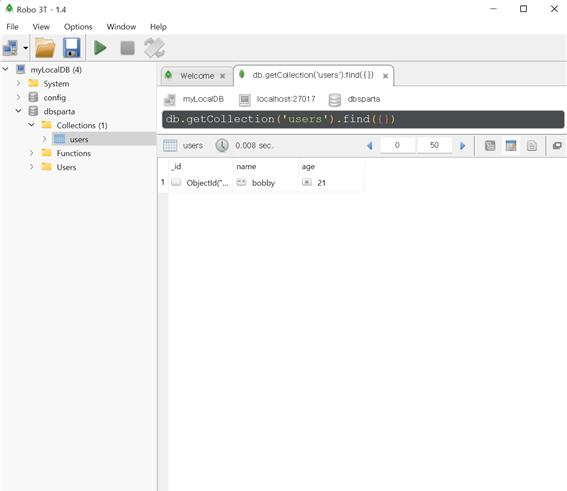Image resolution: width=567 pixels, height=491 pixels.
Task: Click the _id column header
Action: [200, 167]
